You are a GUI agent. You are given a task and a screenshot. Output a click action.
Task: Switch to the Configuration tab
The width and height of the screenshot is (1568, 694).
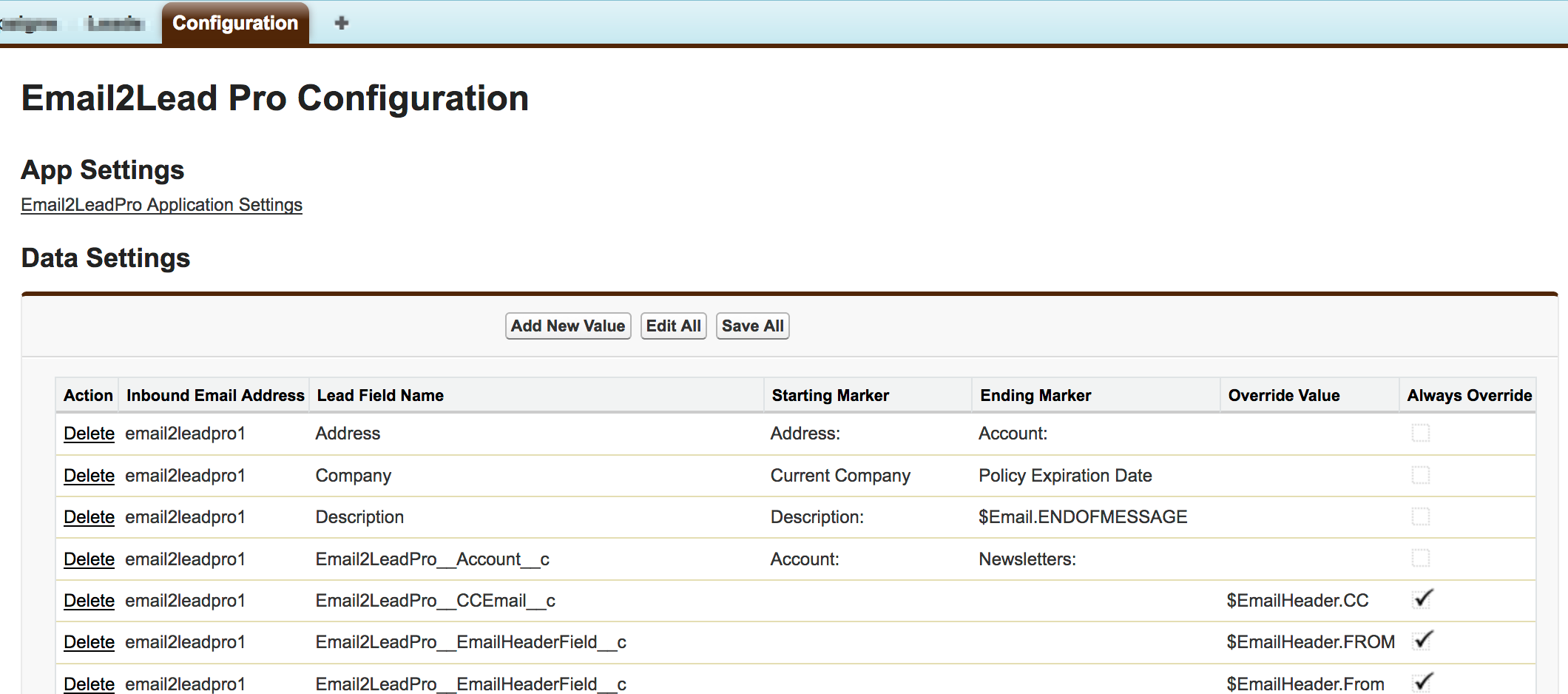click(235, 23)
